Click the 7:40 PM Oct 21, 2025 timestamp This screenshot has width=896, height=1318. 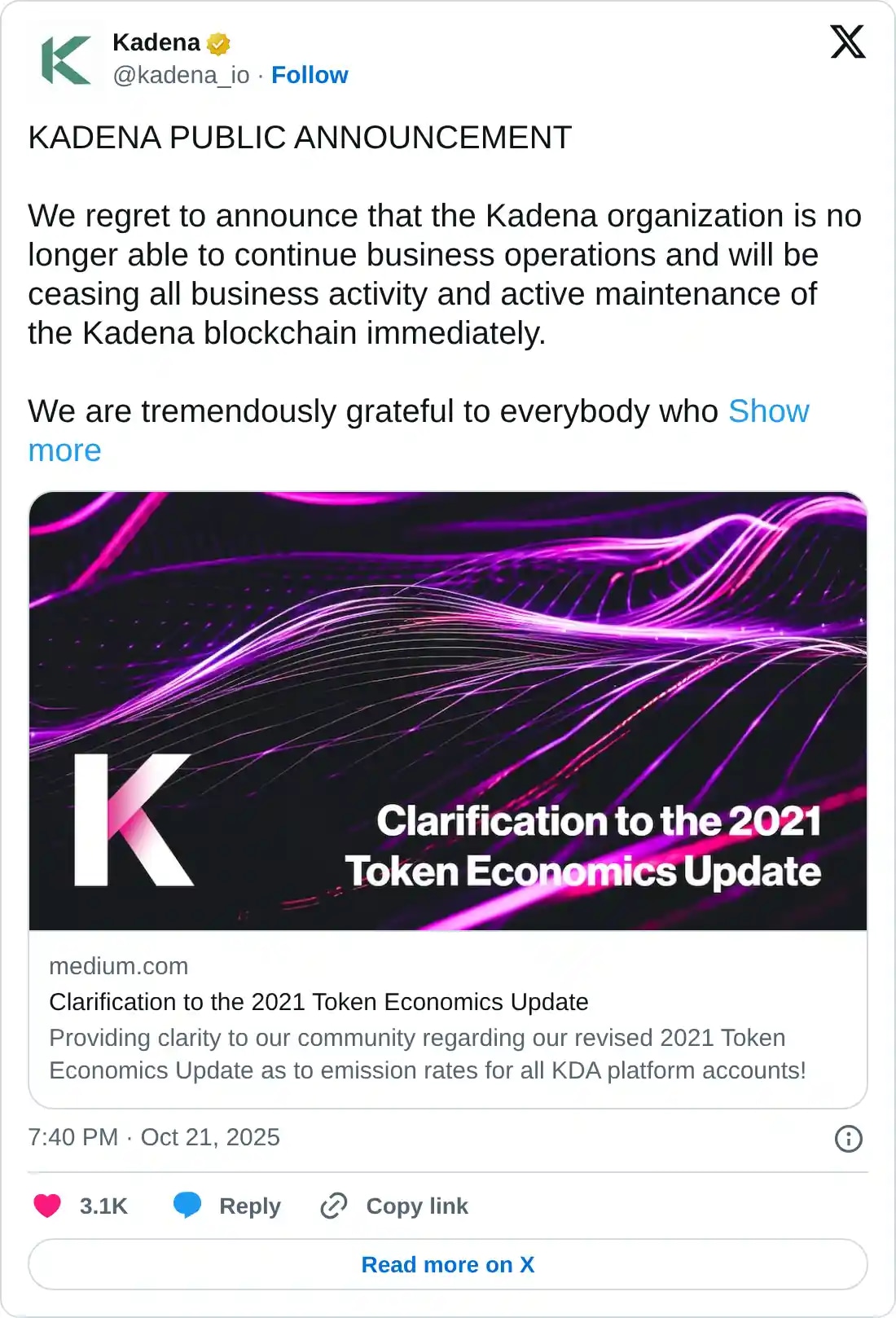coord(154,1137)
